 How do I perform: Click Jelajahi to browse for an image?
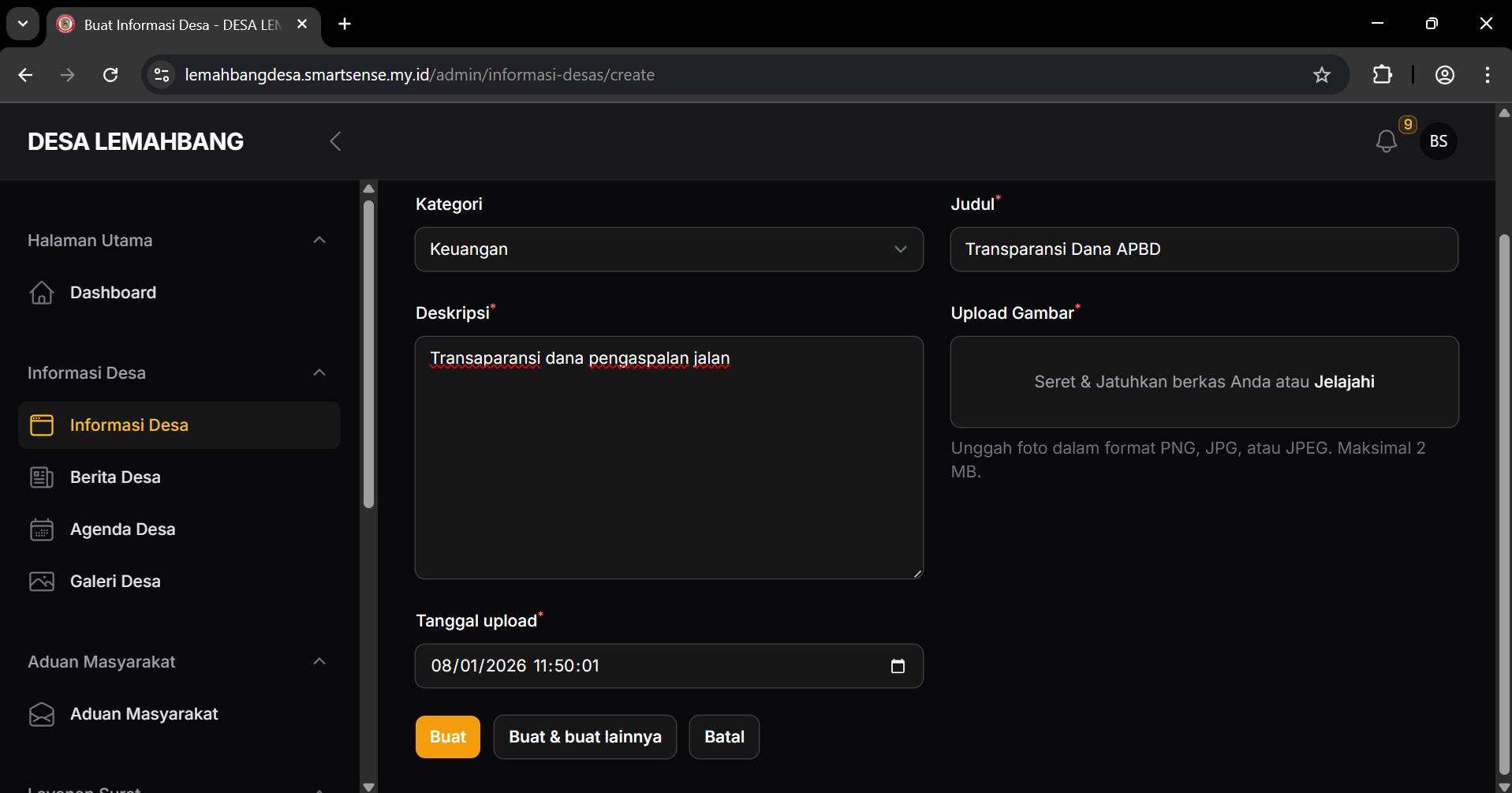(1344, 382)
